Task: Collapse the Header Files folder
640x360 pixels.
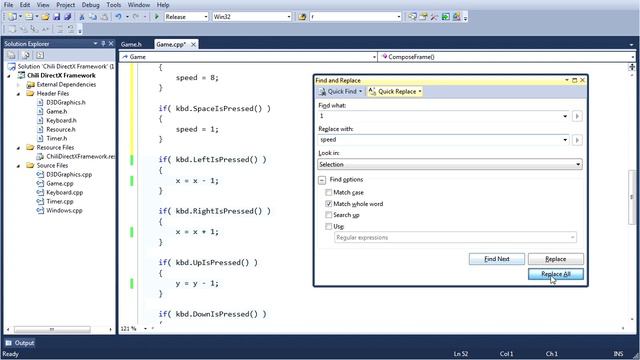Action: [18, 94]
